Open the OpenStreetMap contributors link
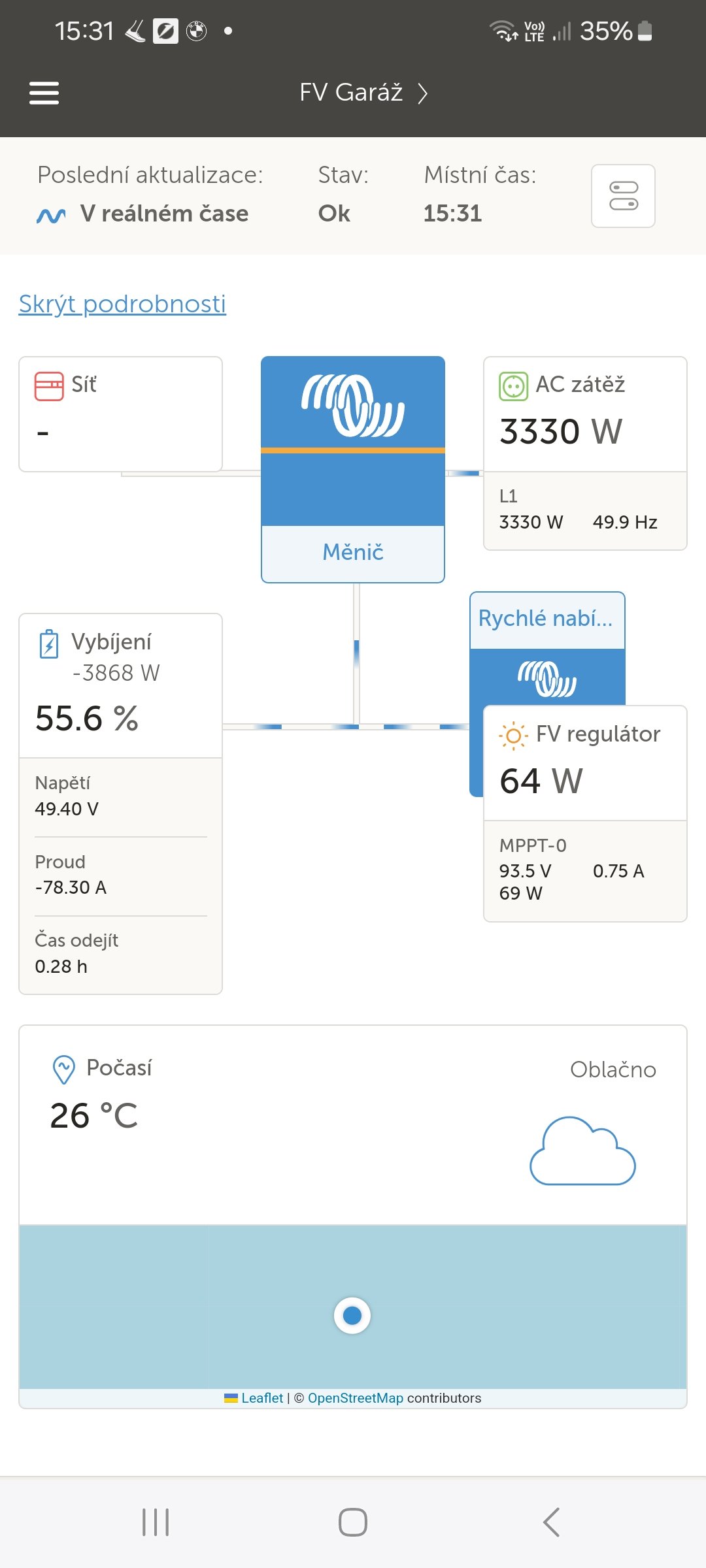Image resolution: width=706 pixels, height=1568 pixels. pyautogui.click(x=355, y=1398)
